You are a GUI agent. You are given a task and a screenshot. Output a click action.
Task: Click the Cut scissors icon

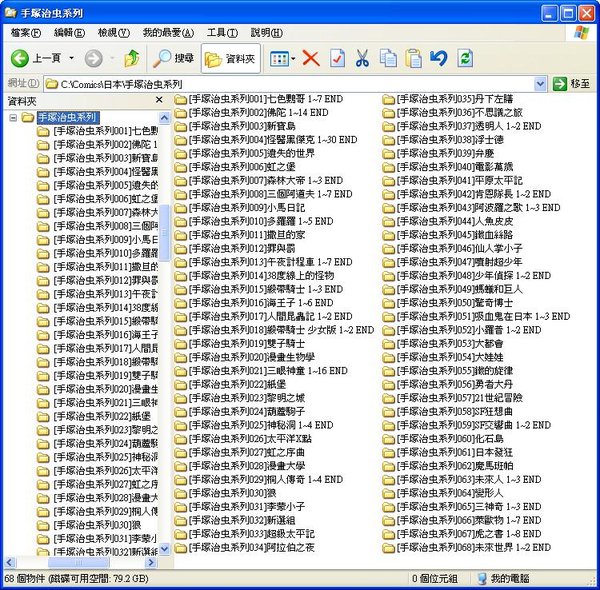(x=363, y=59)
